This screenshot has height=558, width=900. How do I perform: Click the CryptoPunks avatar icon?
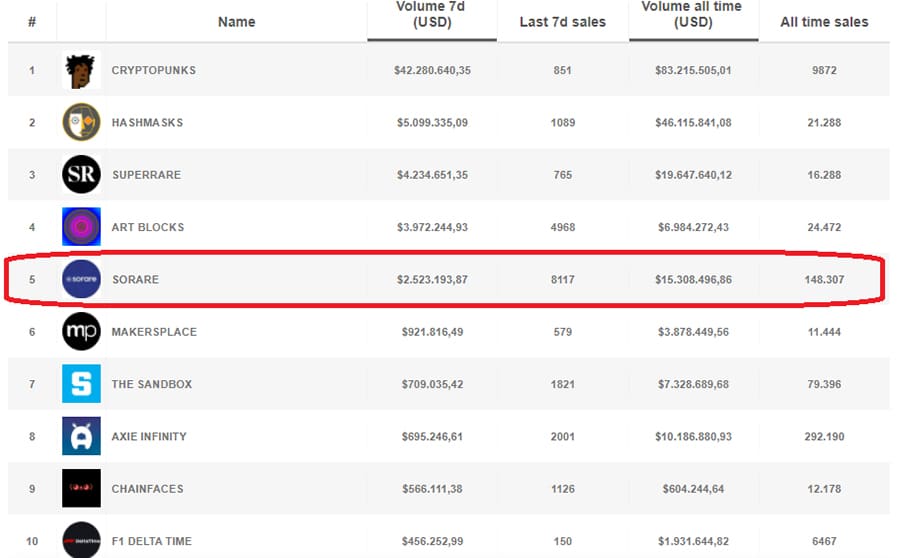pos(81,70)
